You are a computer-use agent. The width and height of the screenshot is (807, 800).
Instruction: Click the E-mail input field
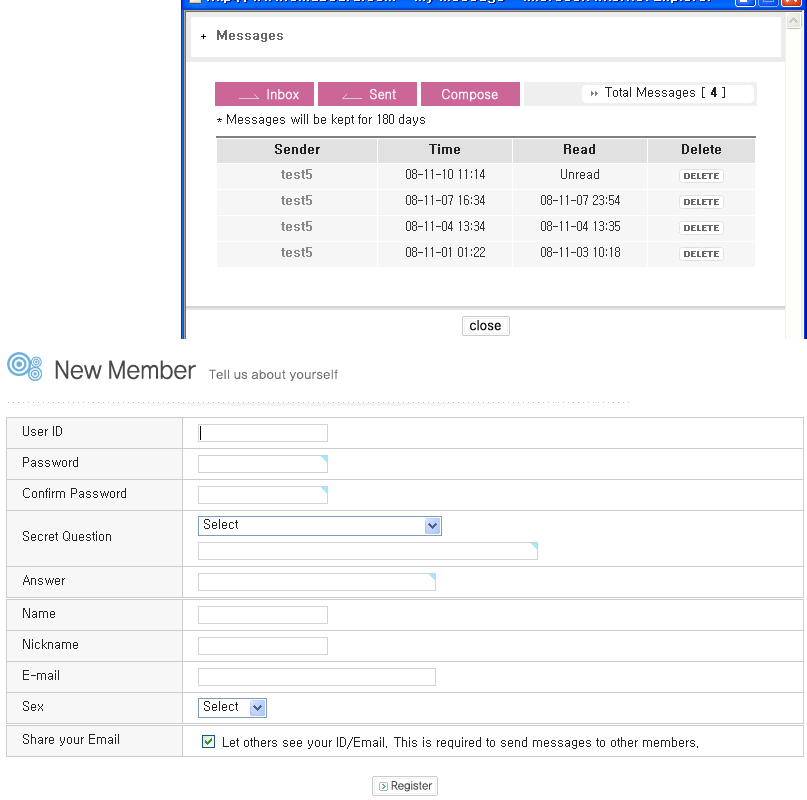(x=317, y=676)
